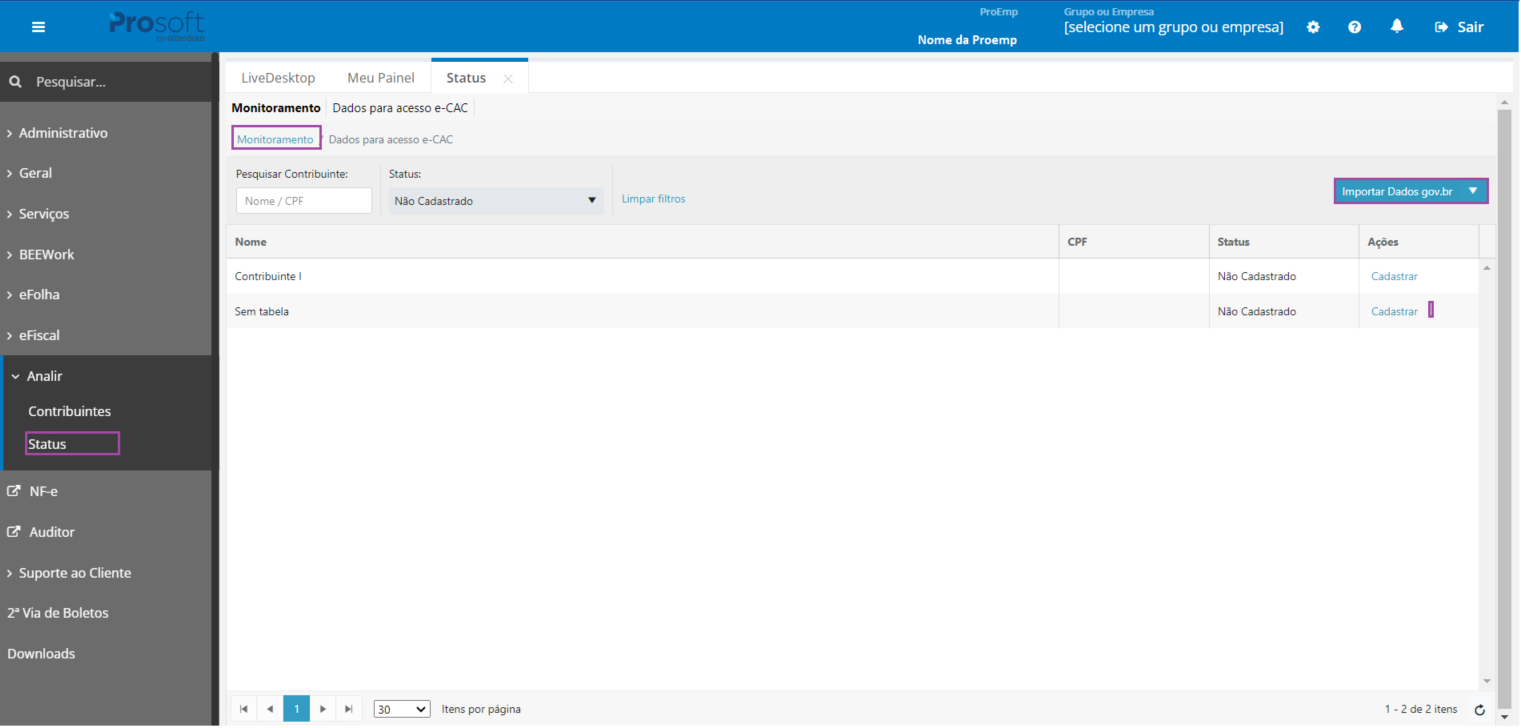This screenshot has height=728, width=1521.
Task: Click the Nome / CPF search field
Action: 304,201
